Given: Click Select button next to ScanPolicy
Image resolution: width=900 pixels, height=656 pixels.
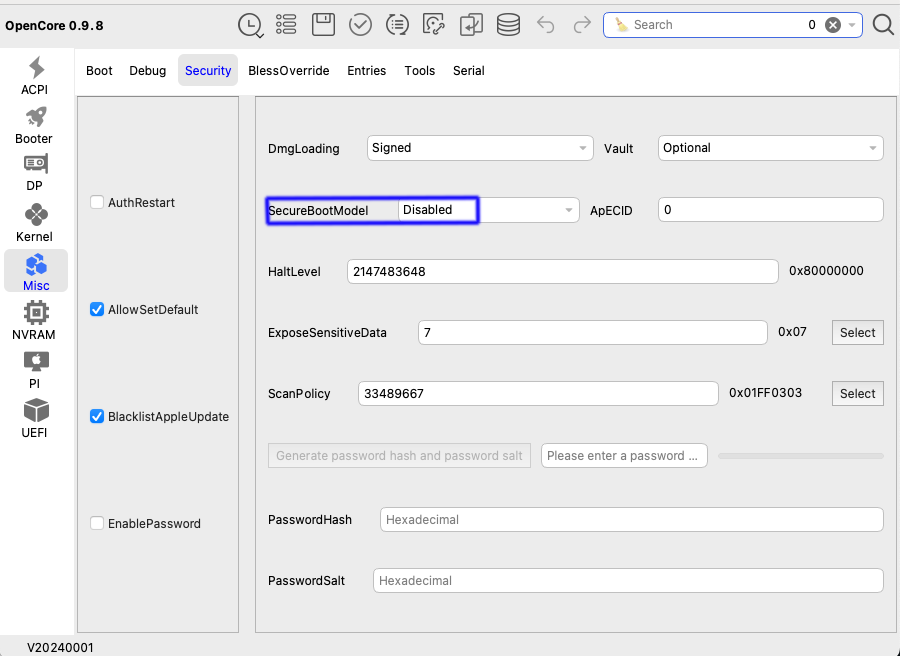Looking at the screenshot, I should click(857, 394).
